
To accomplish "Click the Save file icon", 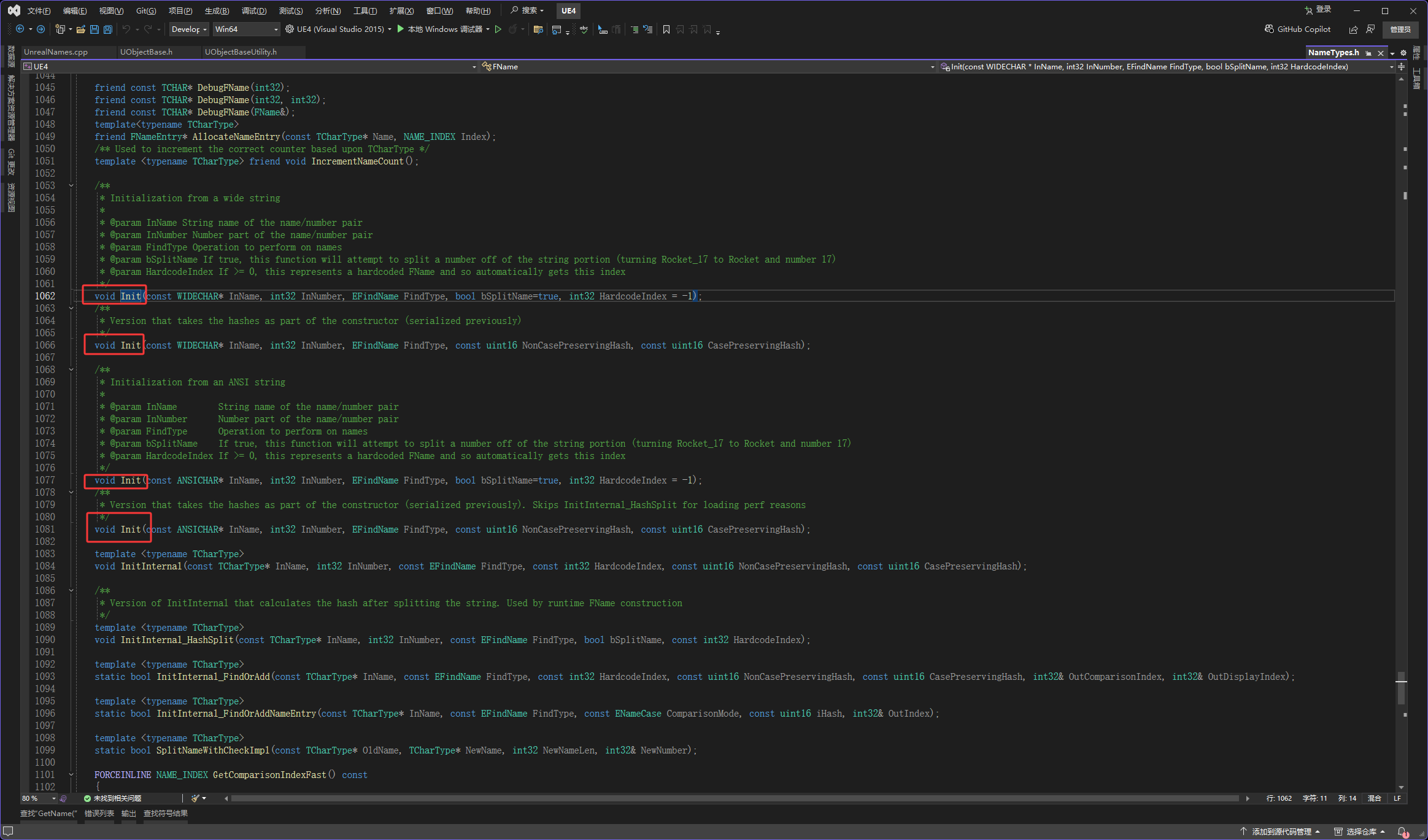I will click(x=94, y=29).
